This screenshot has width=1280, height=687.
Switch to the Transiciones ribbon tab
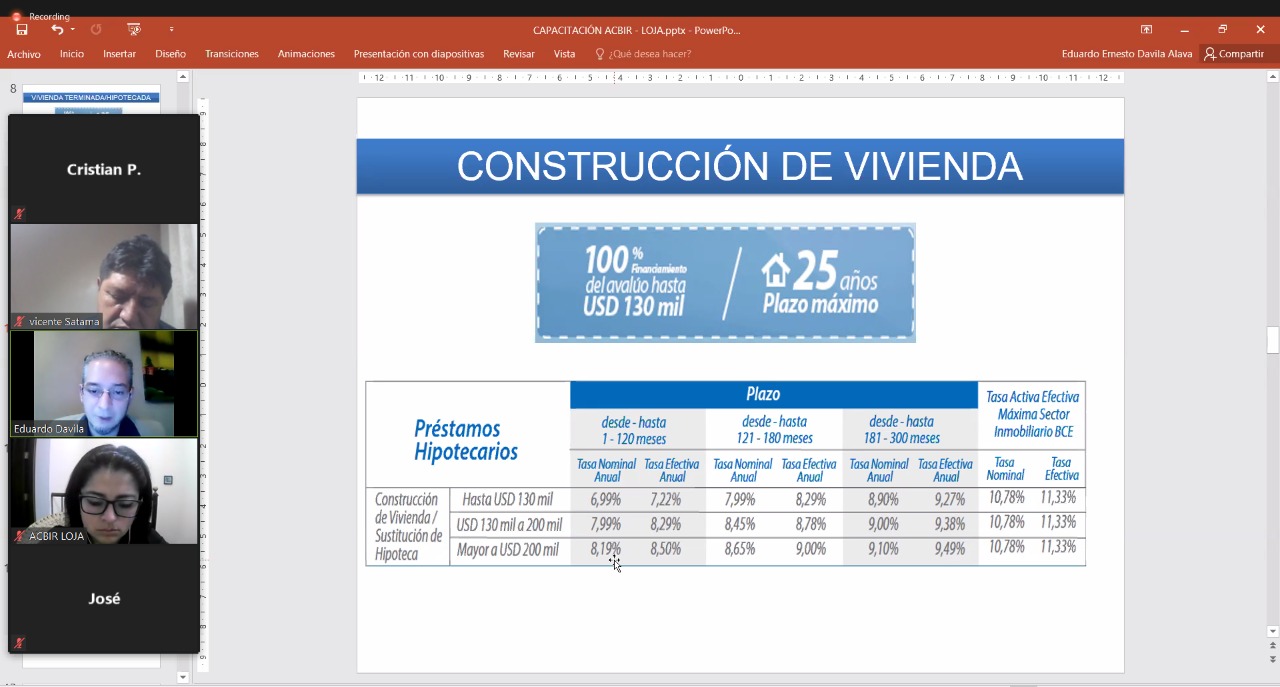click(232, 53)
